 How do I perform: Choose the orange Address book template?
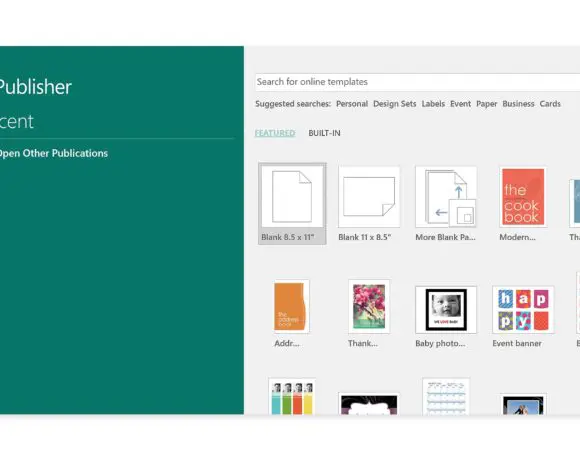coord(291,307)
